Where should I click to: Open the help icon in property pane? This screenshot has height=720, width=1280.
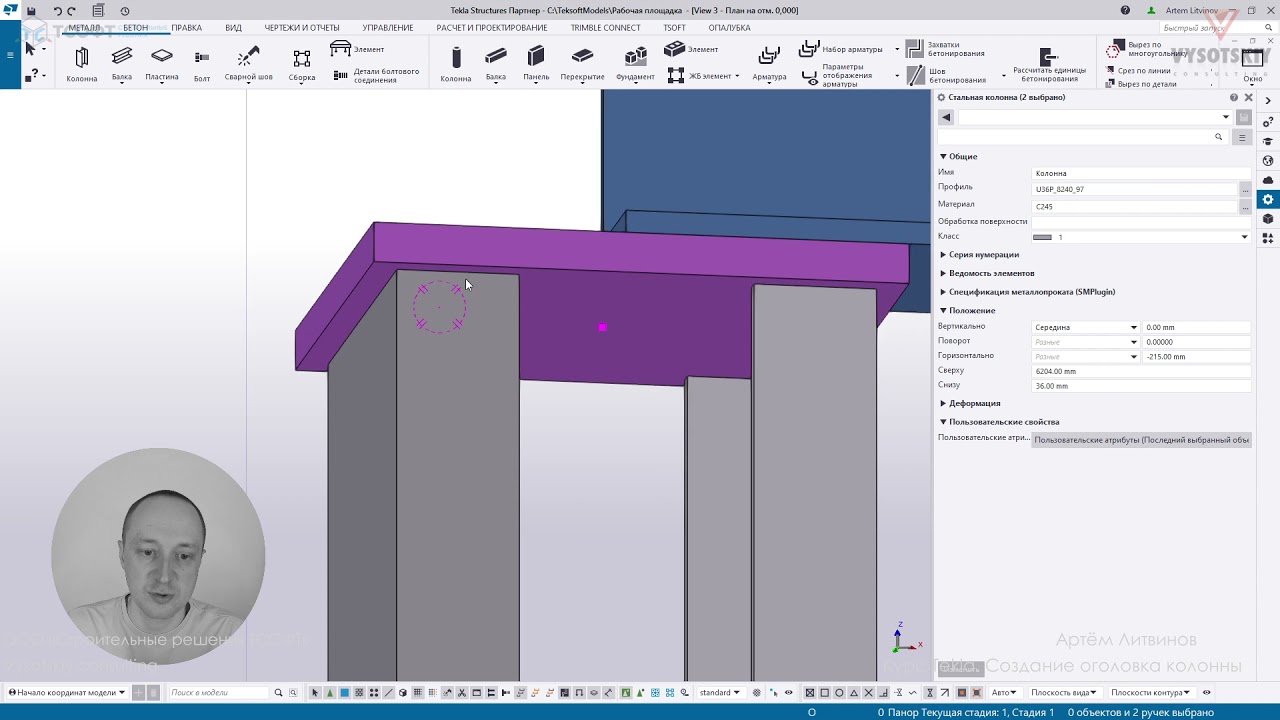tap(1234, 97)
